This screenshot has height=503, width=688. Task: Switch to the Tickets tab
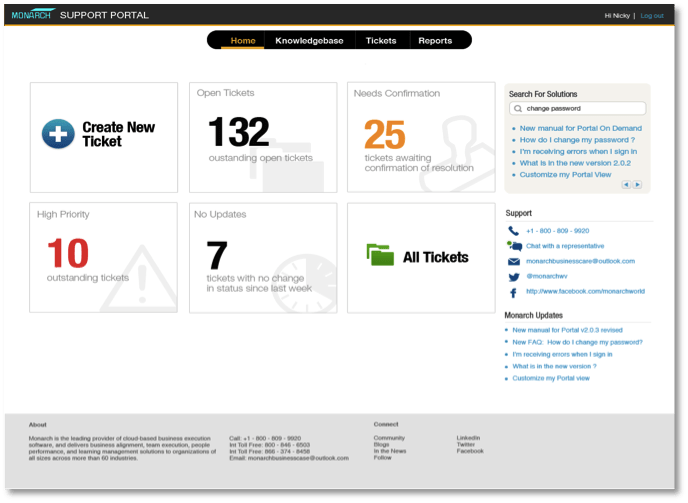(381, 41)
